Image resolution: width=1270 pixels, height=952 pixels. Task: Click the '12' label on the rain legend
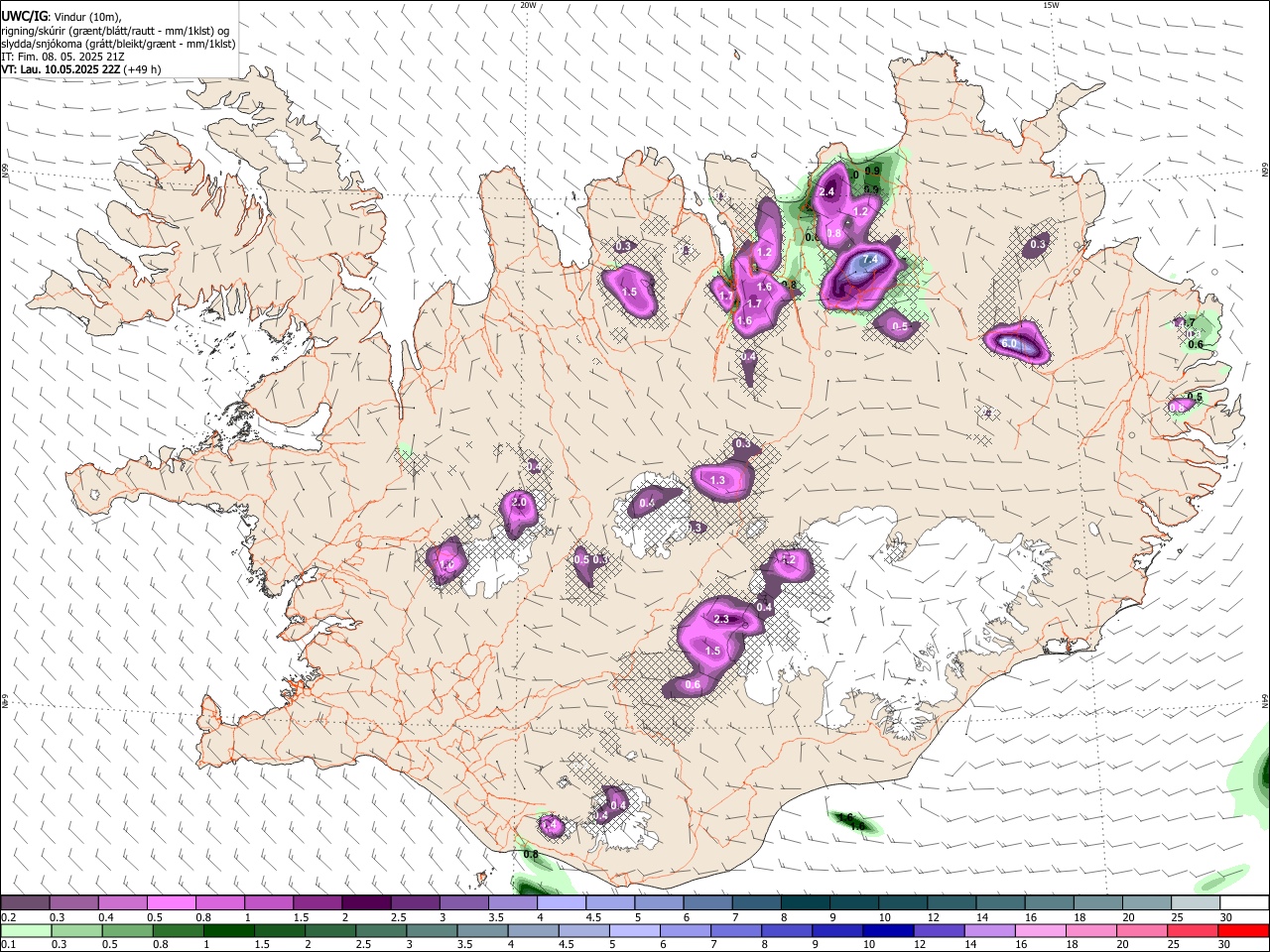920,944
